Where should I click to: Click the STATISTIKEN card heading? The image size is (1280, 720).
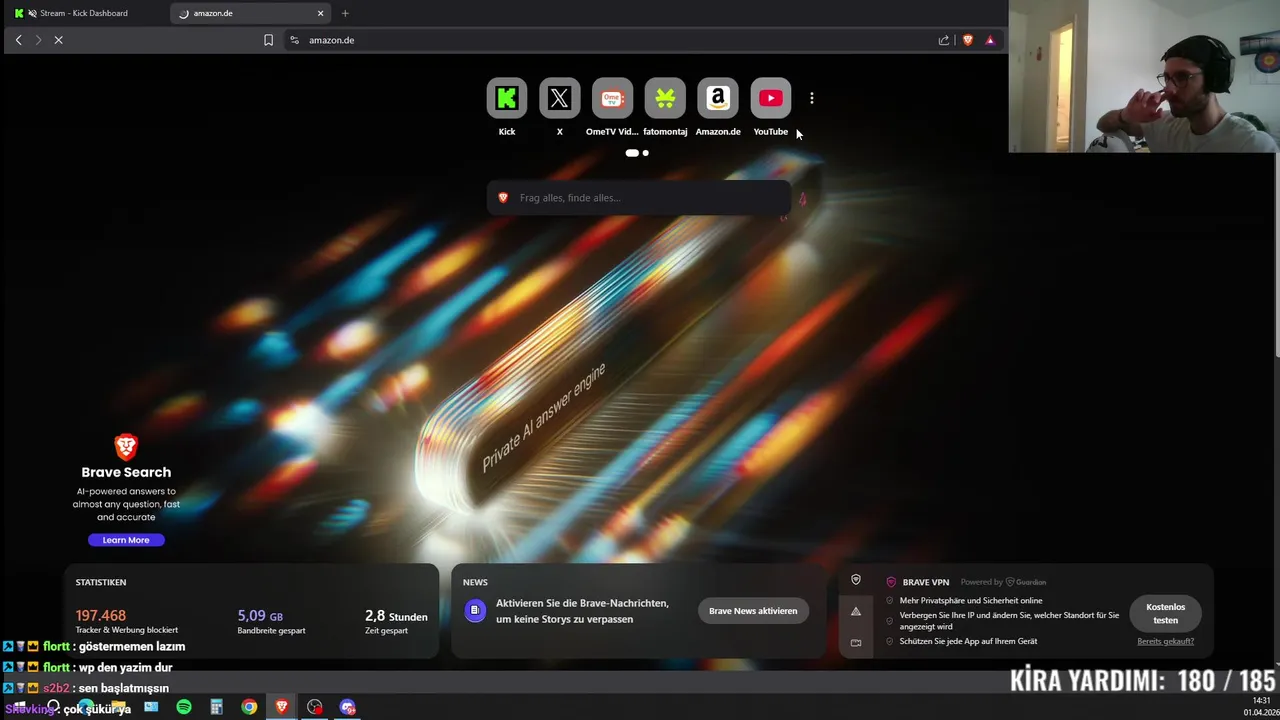click(x=101, y=582)
